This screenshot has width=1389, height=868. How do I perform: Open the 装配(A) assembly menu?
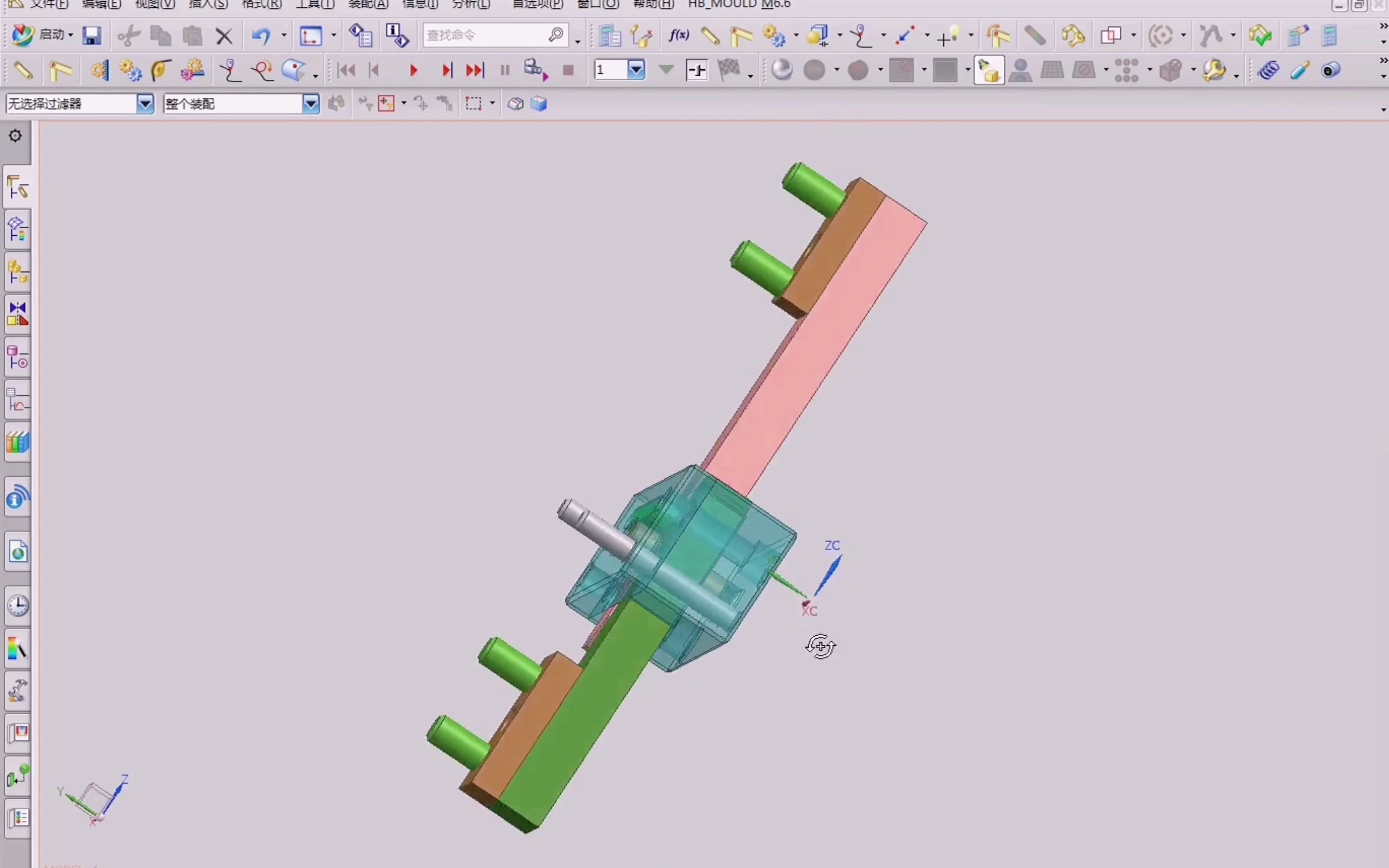point(368,5)
